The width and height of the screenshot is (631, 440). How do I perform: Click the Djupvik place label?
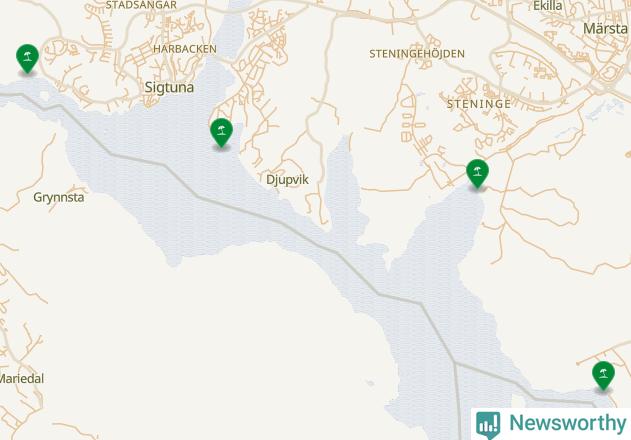point(287,180)
